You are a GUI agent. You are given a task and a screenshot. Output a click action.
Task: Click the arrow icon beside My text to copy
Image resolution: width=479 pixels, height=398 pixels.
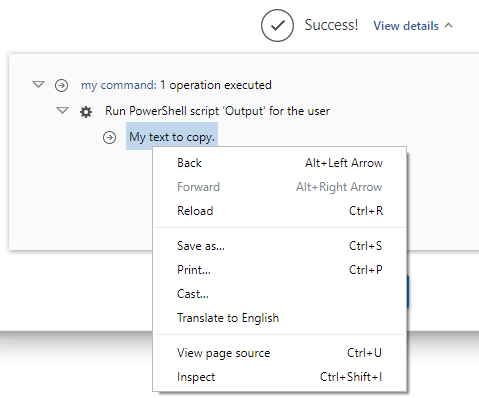pos(110,137)
